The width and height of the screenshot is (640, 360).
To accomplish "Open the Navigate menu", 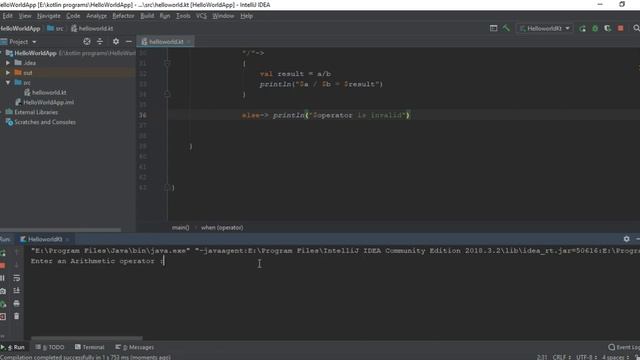I will point(49,16).
